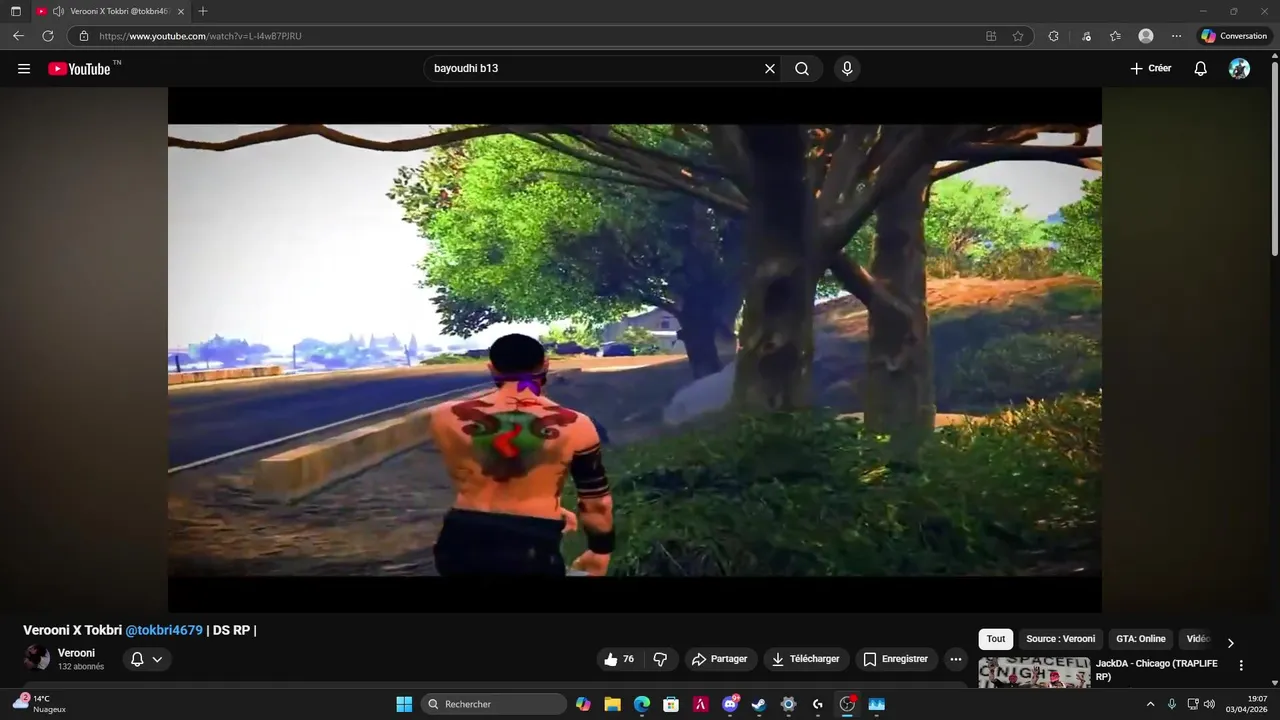This screenshot has height=720, width=1280.
Task: Install the site as app icon
Action: [991, 36]
